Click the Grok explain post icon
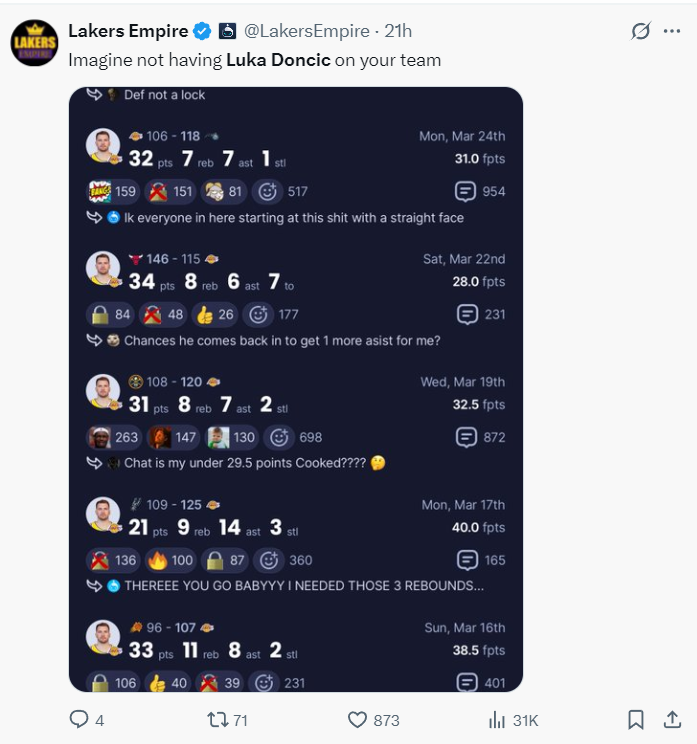Viewport: 697px width, 744px height. click(641, 31)
